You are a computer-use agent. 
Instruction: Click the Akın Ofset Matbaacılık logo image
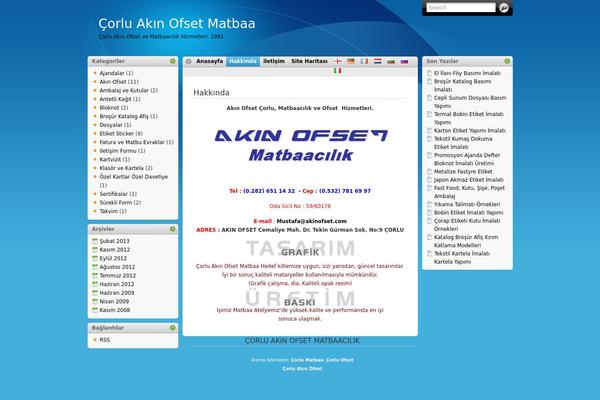click(301, 145)
